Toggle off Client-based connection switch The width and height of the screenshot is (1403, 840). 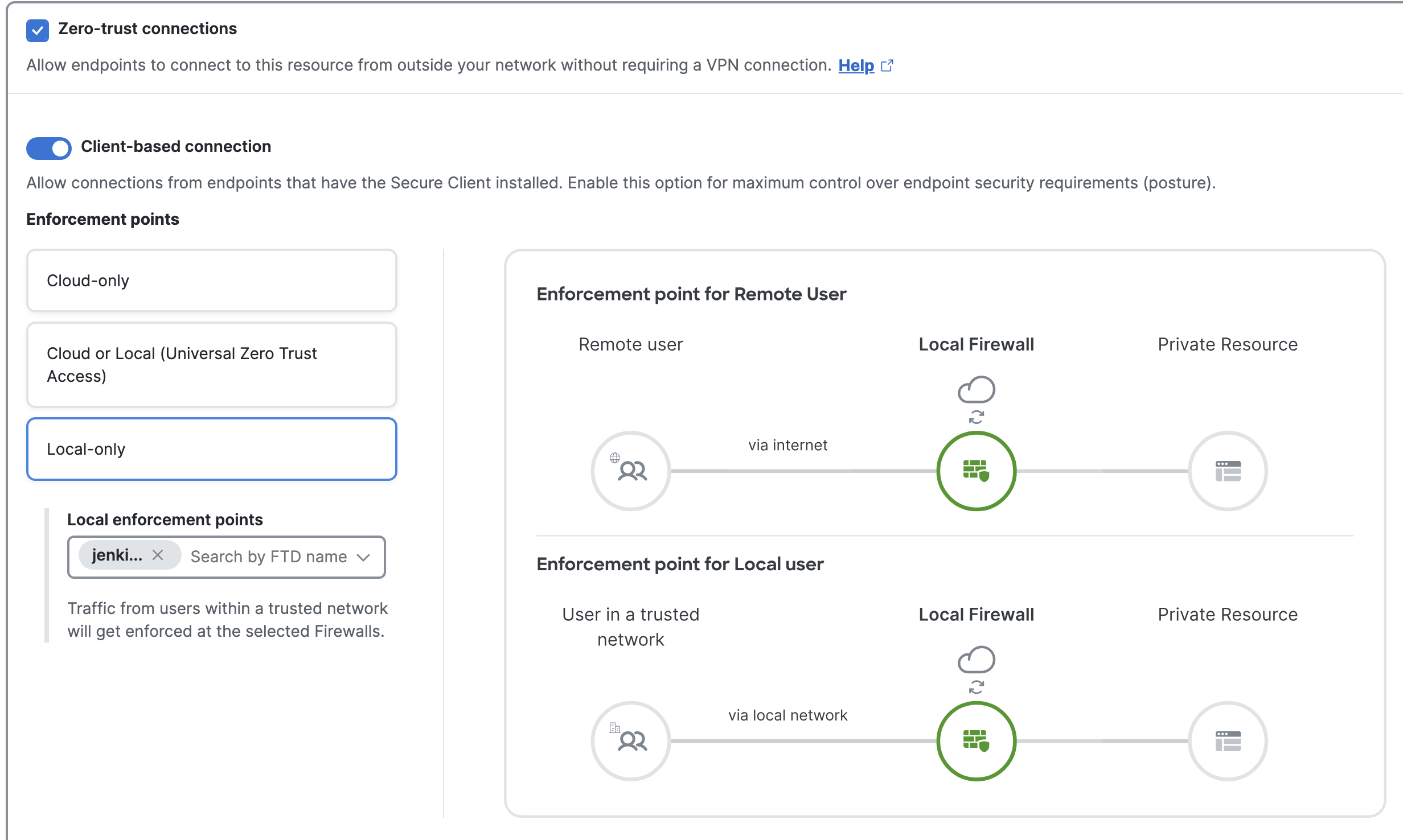coord(49,148)
